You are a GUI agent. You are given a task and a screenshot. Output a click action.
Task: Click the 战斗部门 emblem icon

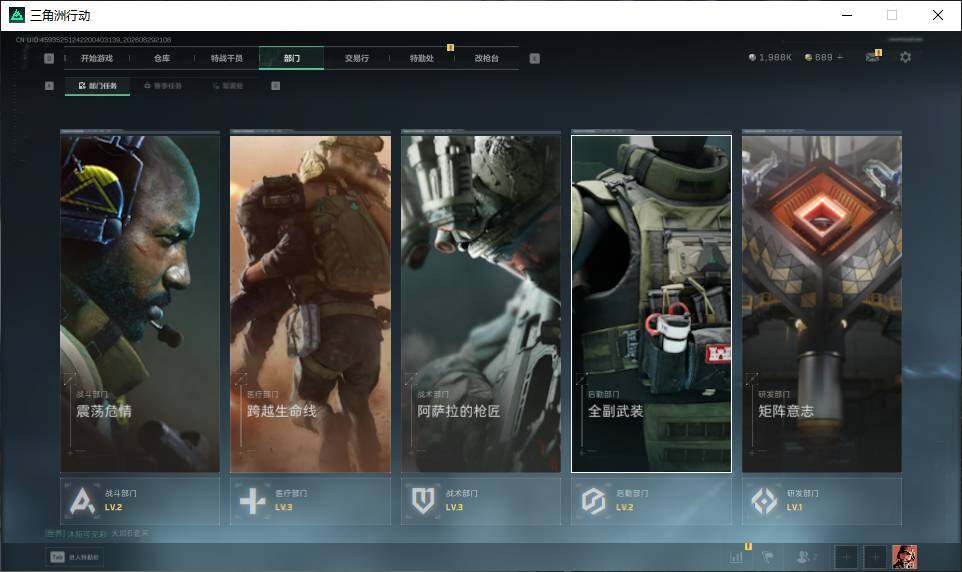(x=83, y=501)
